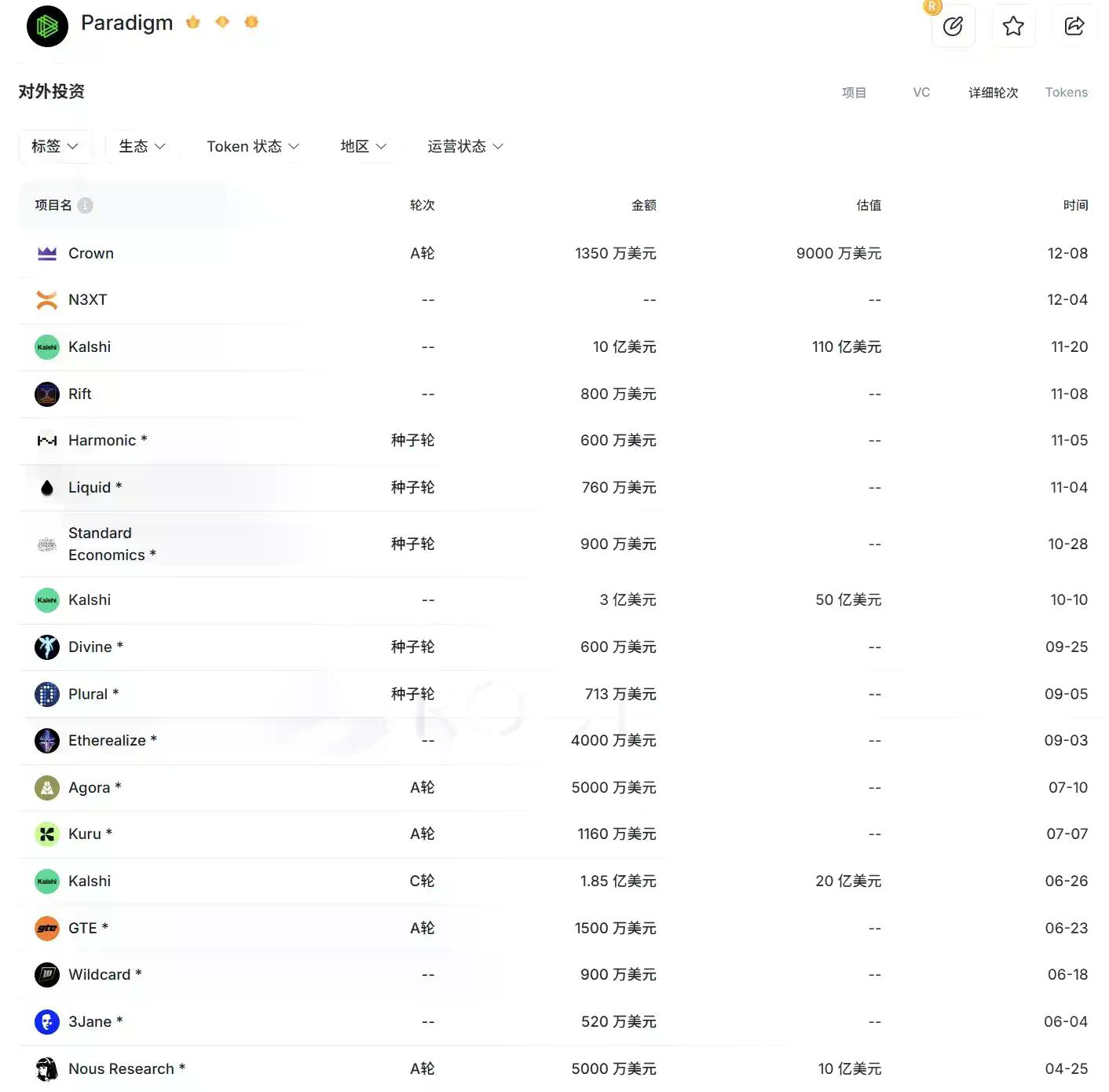The image size is (1109, 1092).
Task: Click the N3XT project logo
Action: click(x=47, y=299)
